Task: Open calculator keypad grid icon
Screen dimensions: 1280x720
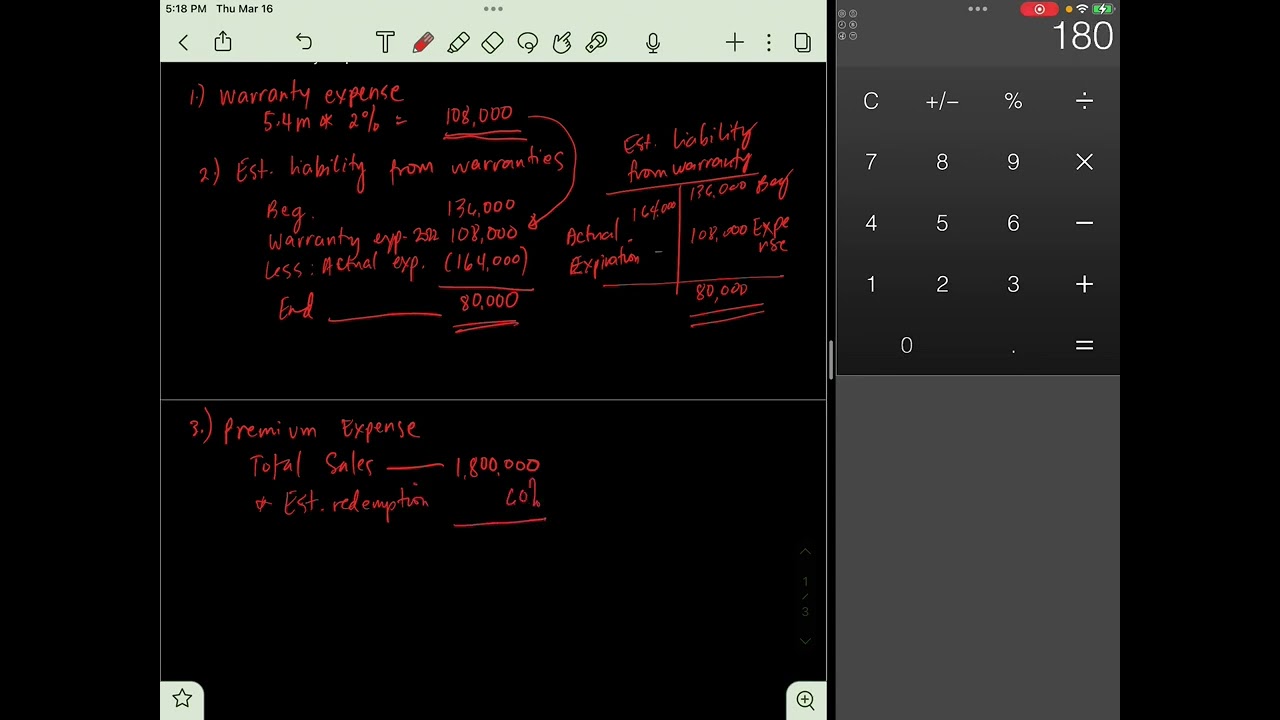Action: [847, 25]
